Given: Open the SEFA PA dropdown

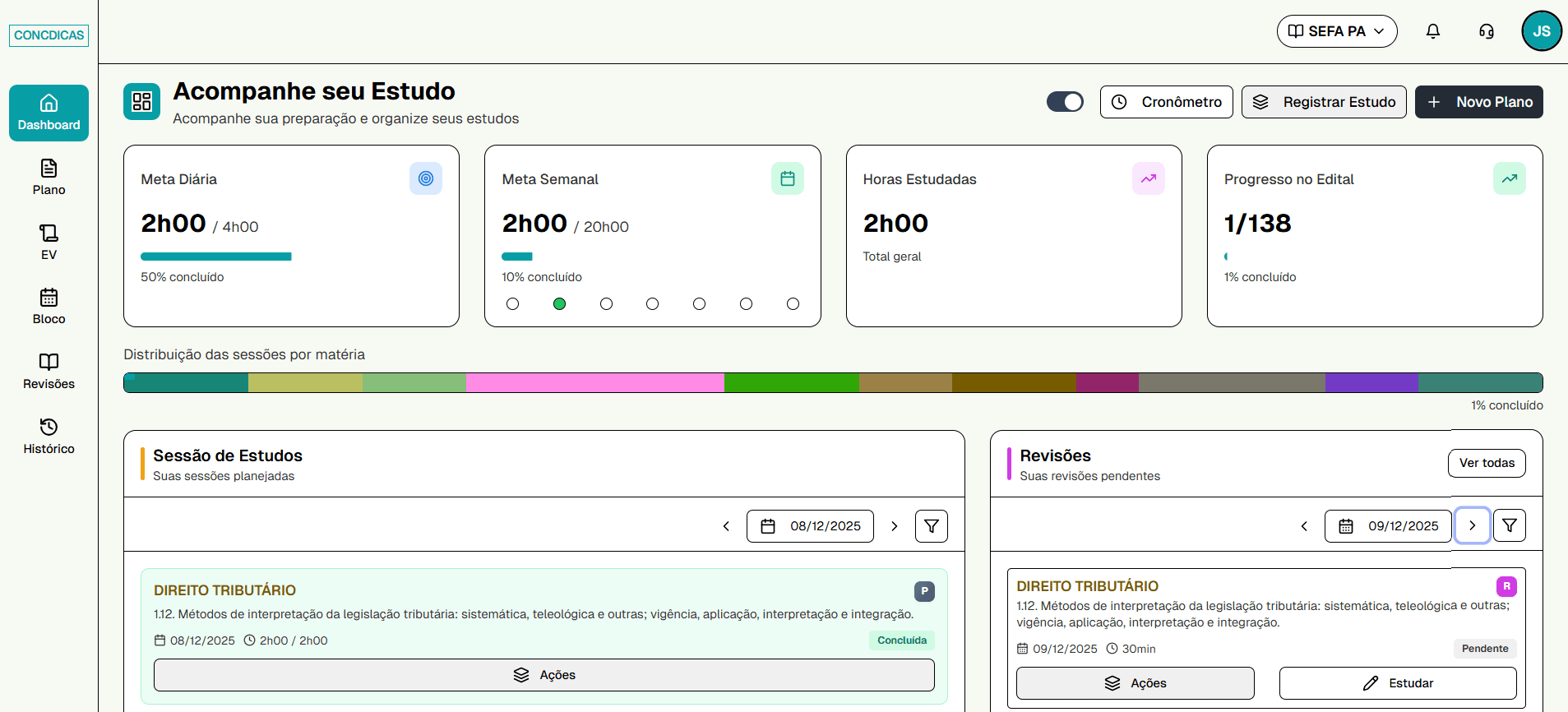Looking at the screenshot, I should tap(1337, 31).
